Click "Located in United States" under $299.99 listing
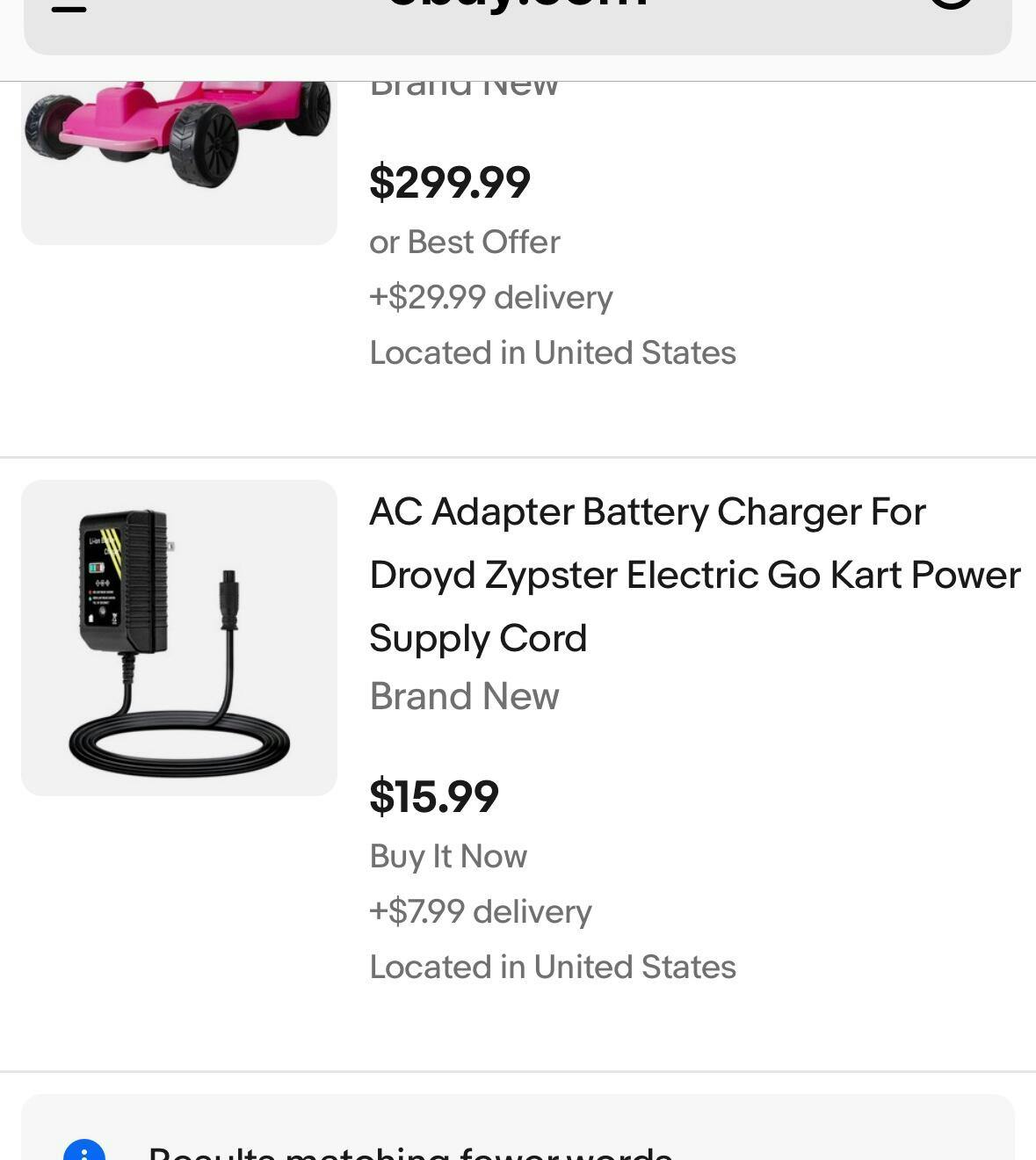Image resolution: width=1036 pixels, height=1160 pixels. coord(552,352)
